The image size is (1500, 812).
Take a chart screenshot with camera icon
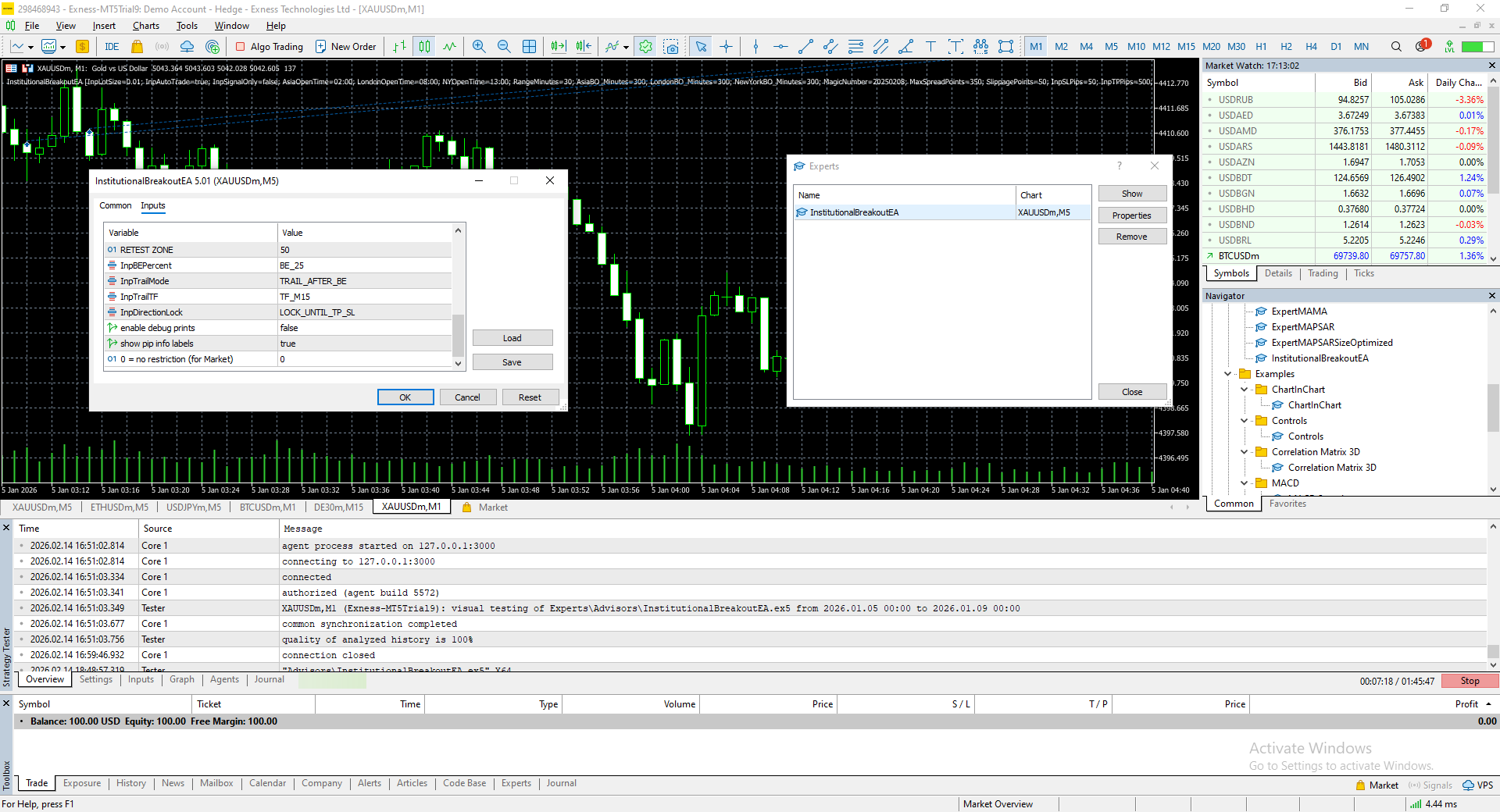tap(671, 47)
